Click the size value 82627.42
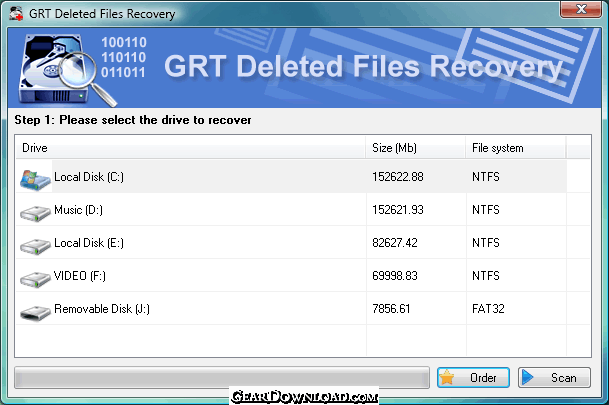 395,243
